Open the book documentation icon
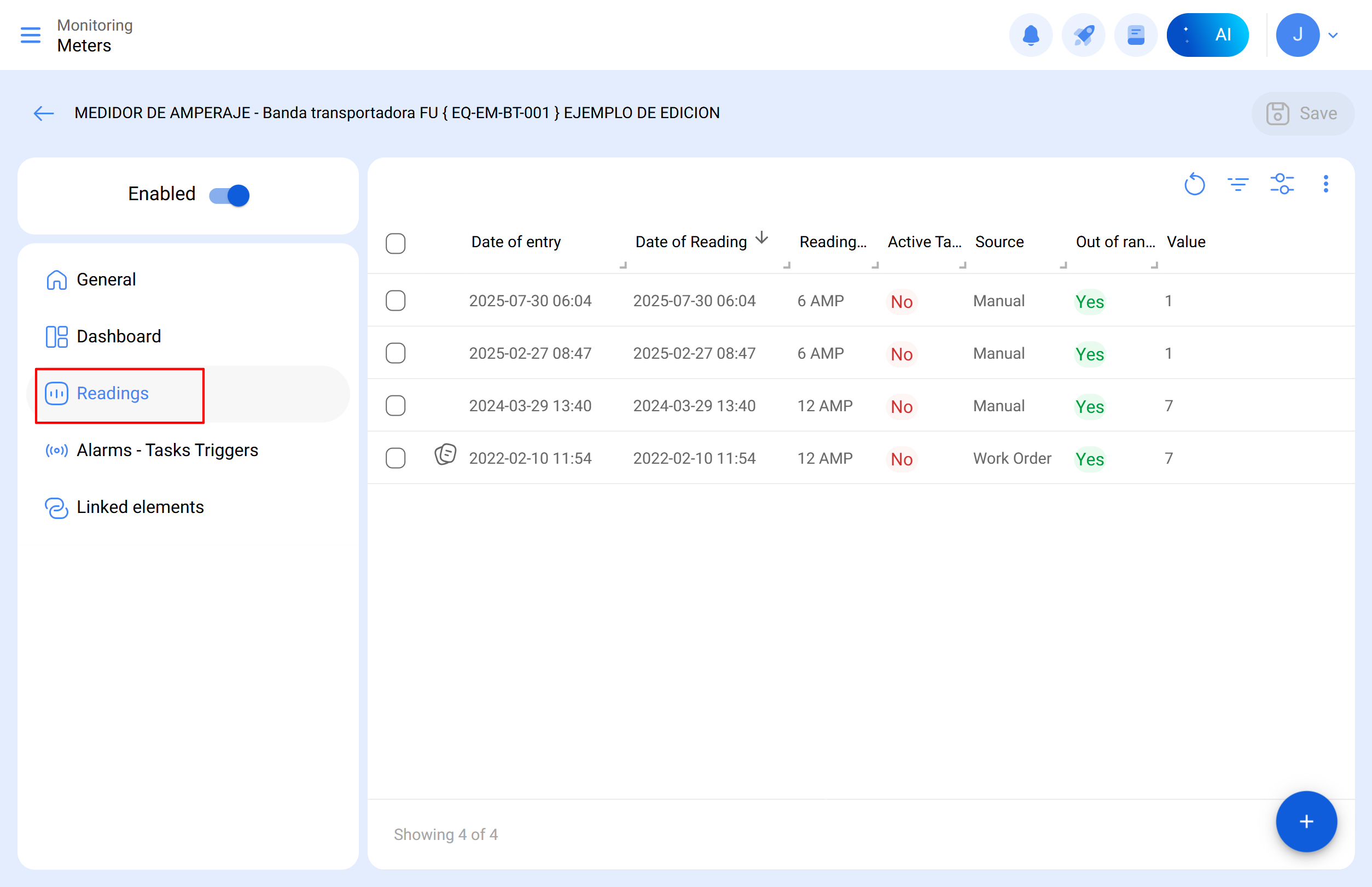Image resolution: width=1372 pixels, height=887 pixels. coord(1135,35)
